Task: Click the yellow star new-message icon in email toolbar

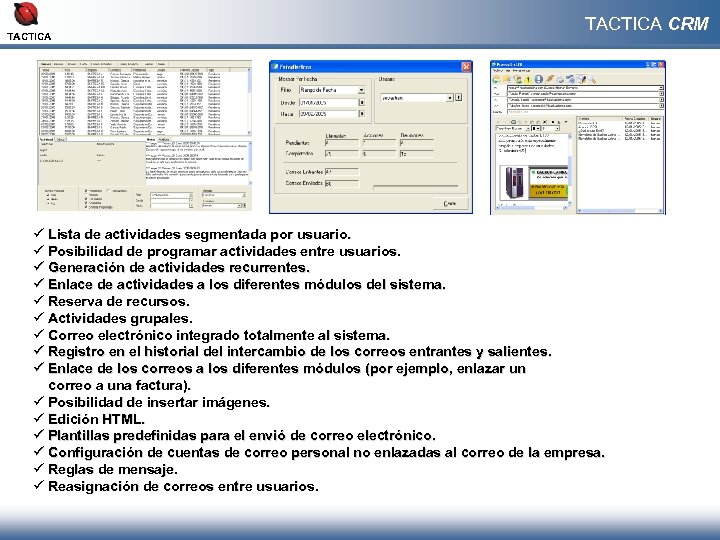Action: point(507,79)
